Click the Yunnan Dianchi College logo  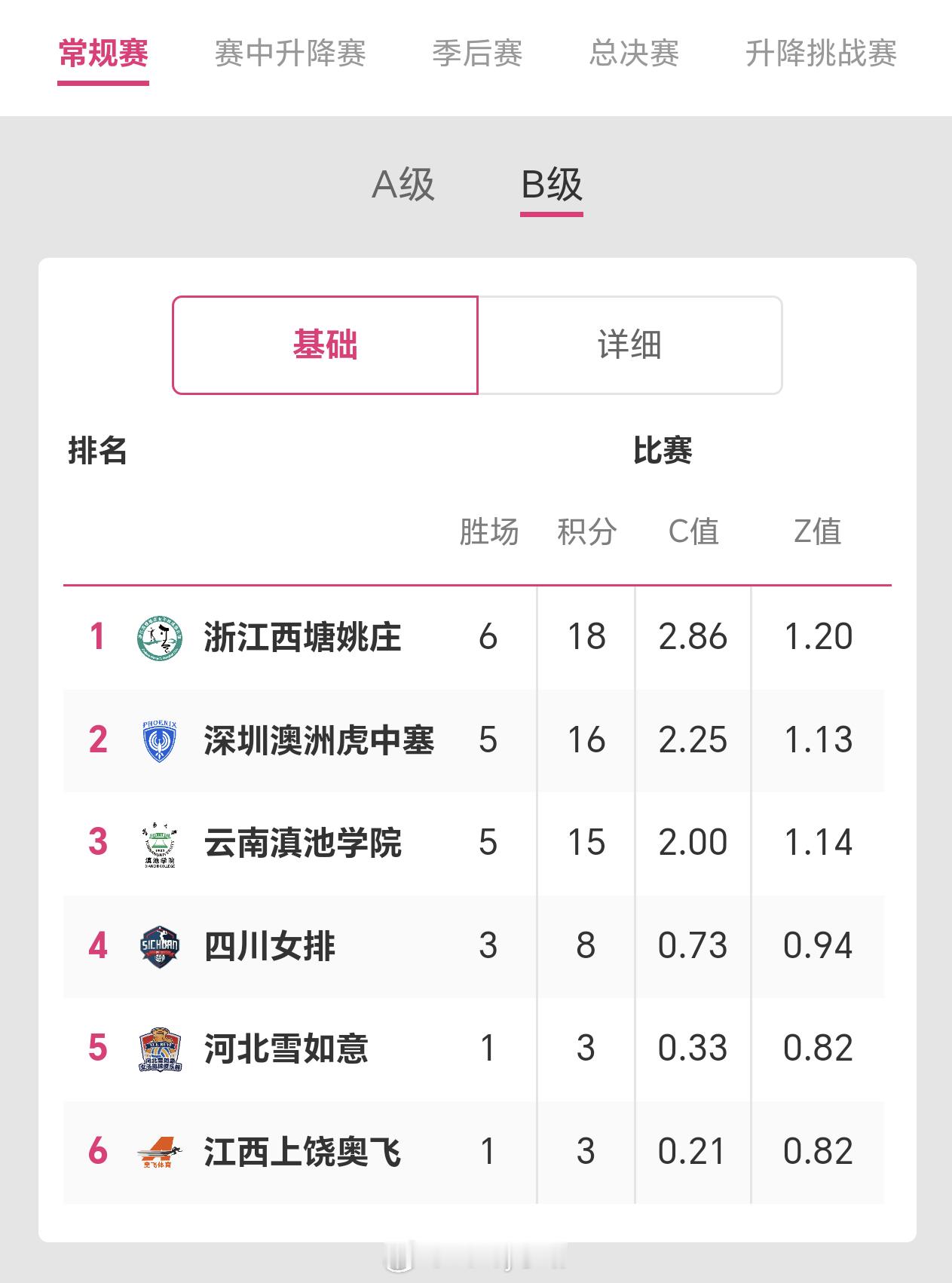(160, 844)
